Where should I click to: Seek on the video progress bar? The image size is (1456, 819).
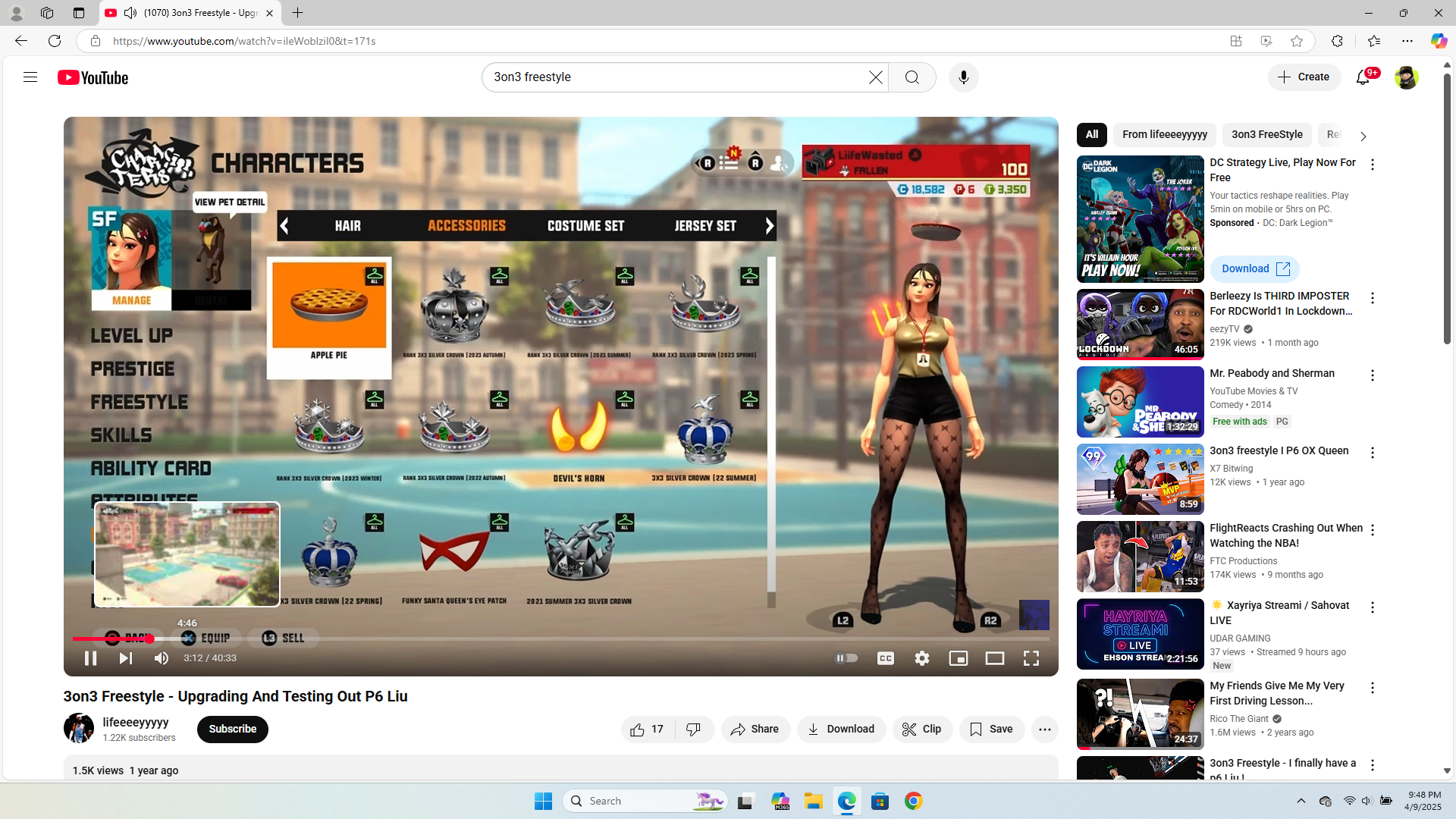click(561, 639)
